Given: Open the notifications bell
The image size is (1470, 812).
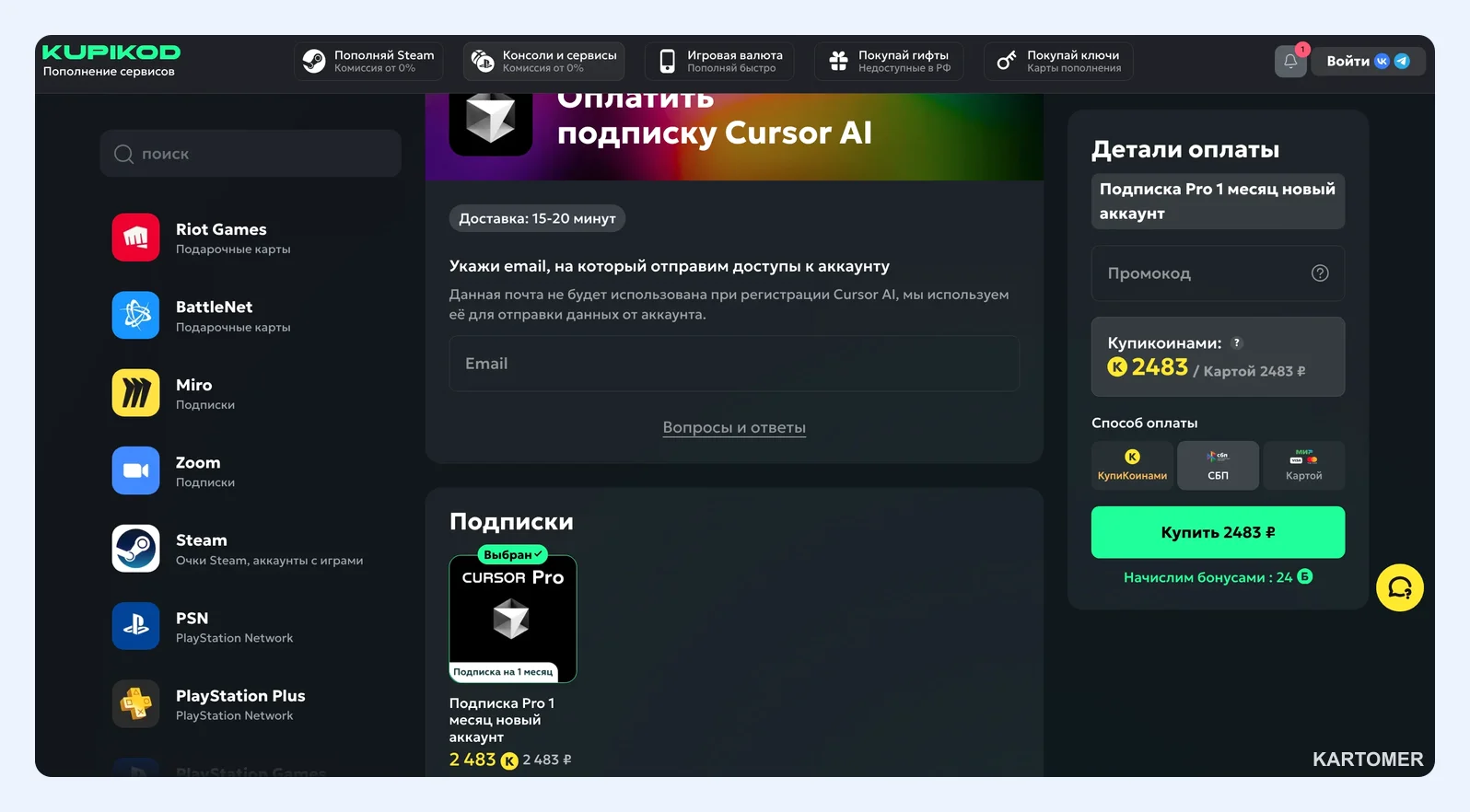Looking at the screenshot, I should click(1290, 62).
